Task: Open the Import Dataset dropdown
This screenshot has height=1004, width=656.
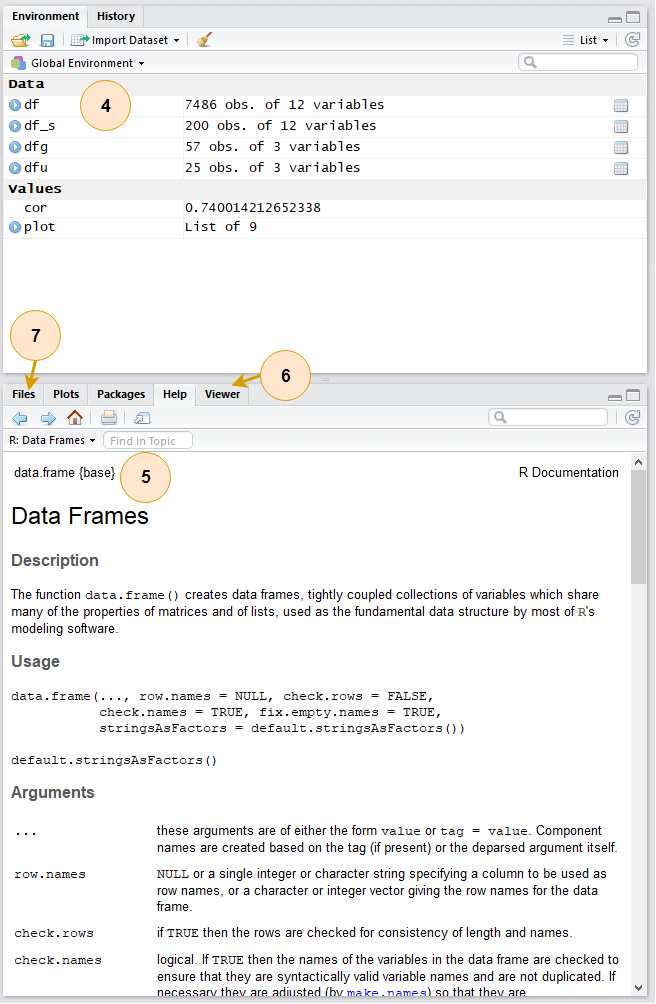Action: [x=126, y=40]
